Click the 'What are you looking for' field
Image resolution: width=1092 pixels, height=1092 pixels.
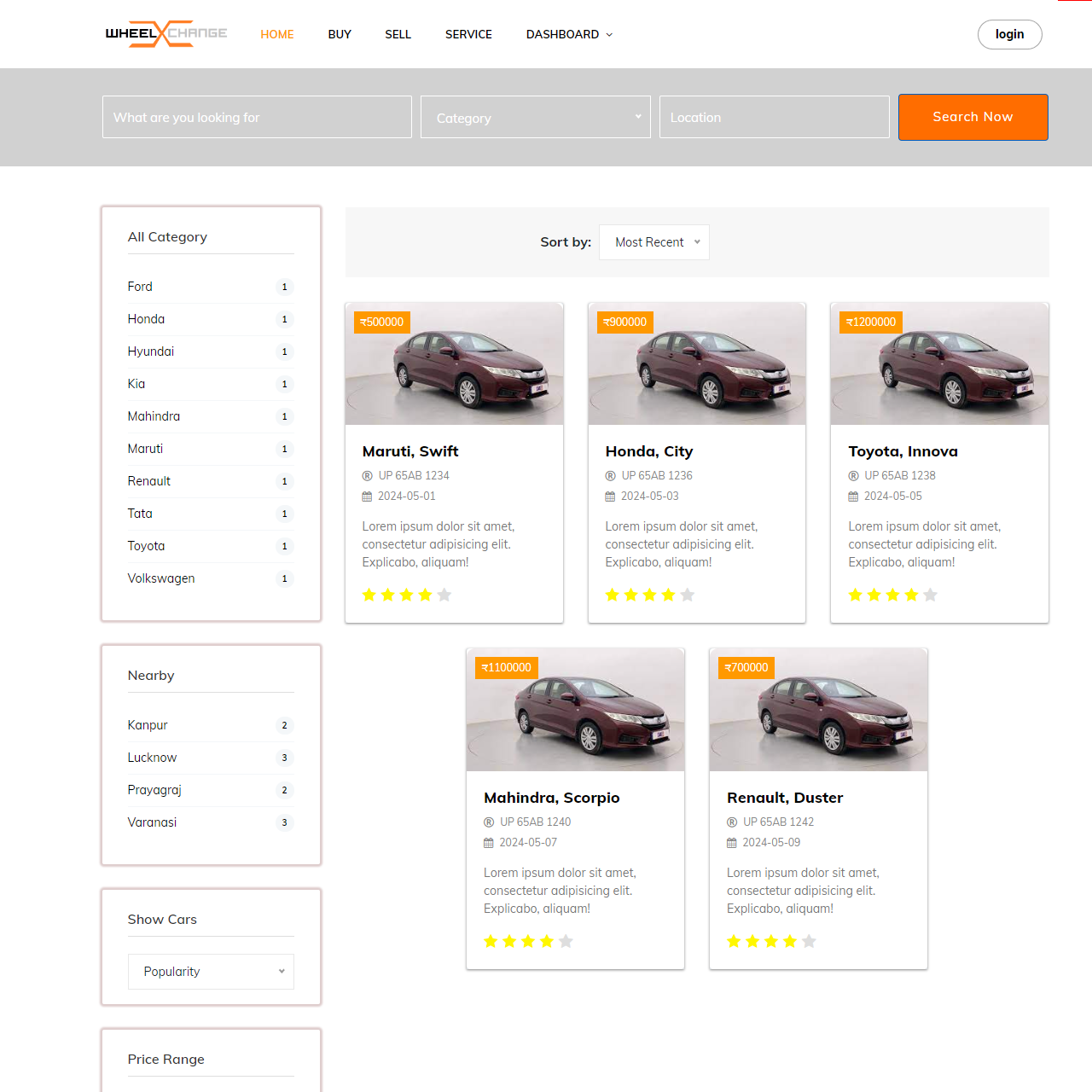pos(257,117)
